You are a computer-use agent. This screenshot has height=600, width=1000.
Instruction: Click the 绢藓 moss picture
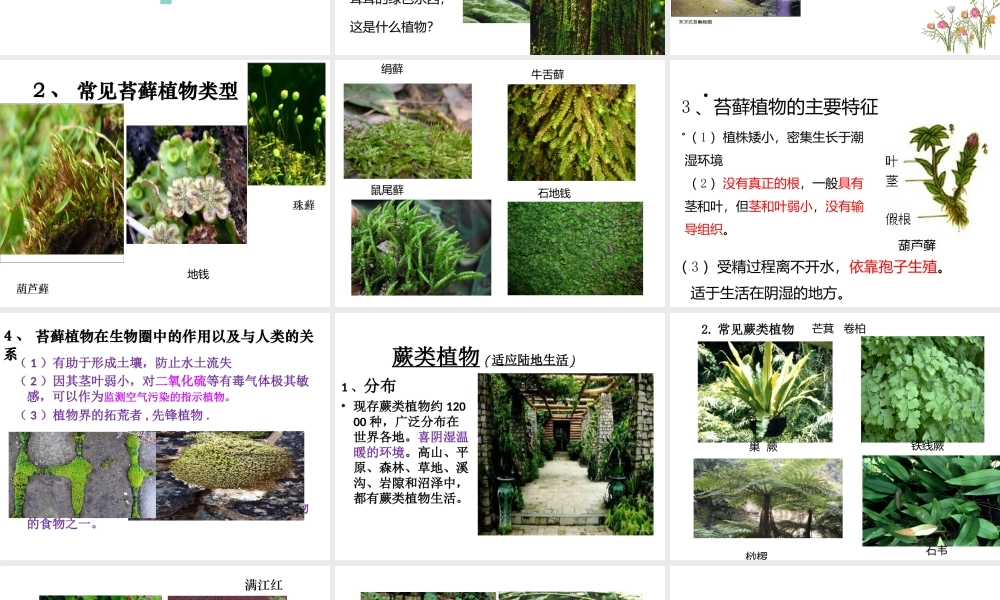click(x=408, y=131)
